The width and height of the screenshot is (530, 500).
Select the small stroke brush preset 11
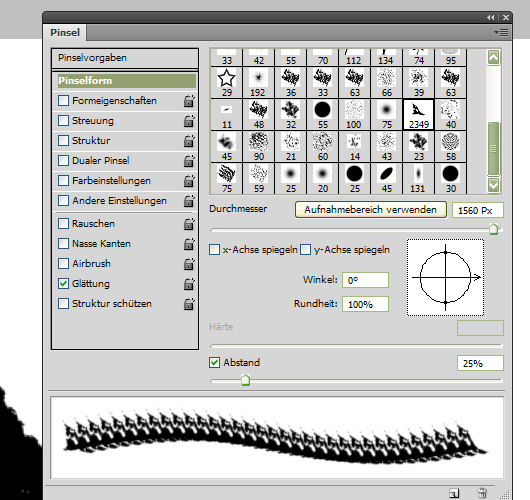226,115
